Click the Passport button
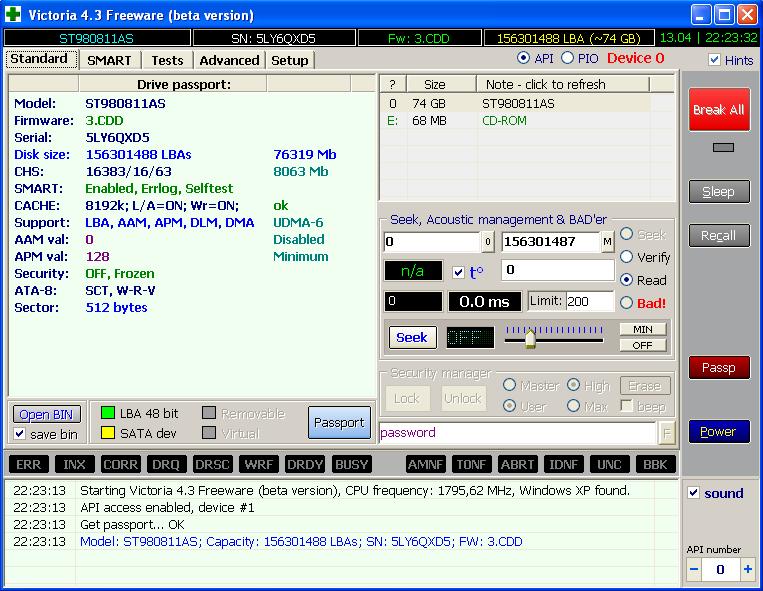 pos(339,422)
